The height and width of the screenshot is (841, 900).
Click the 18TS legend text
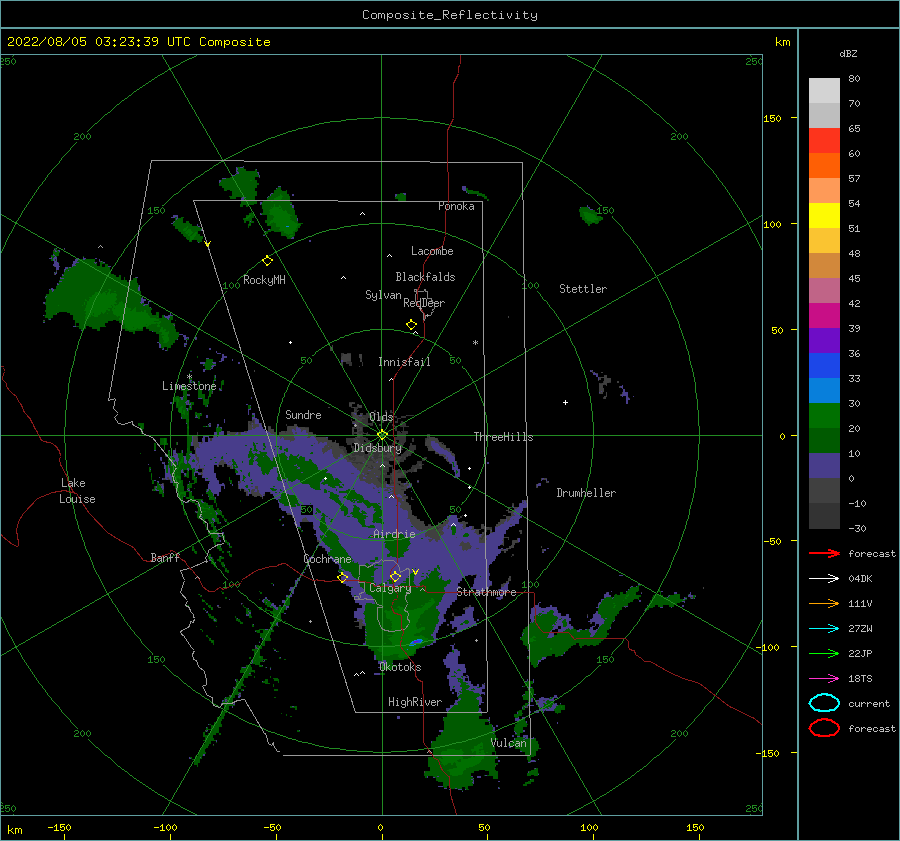click(860, 679)
